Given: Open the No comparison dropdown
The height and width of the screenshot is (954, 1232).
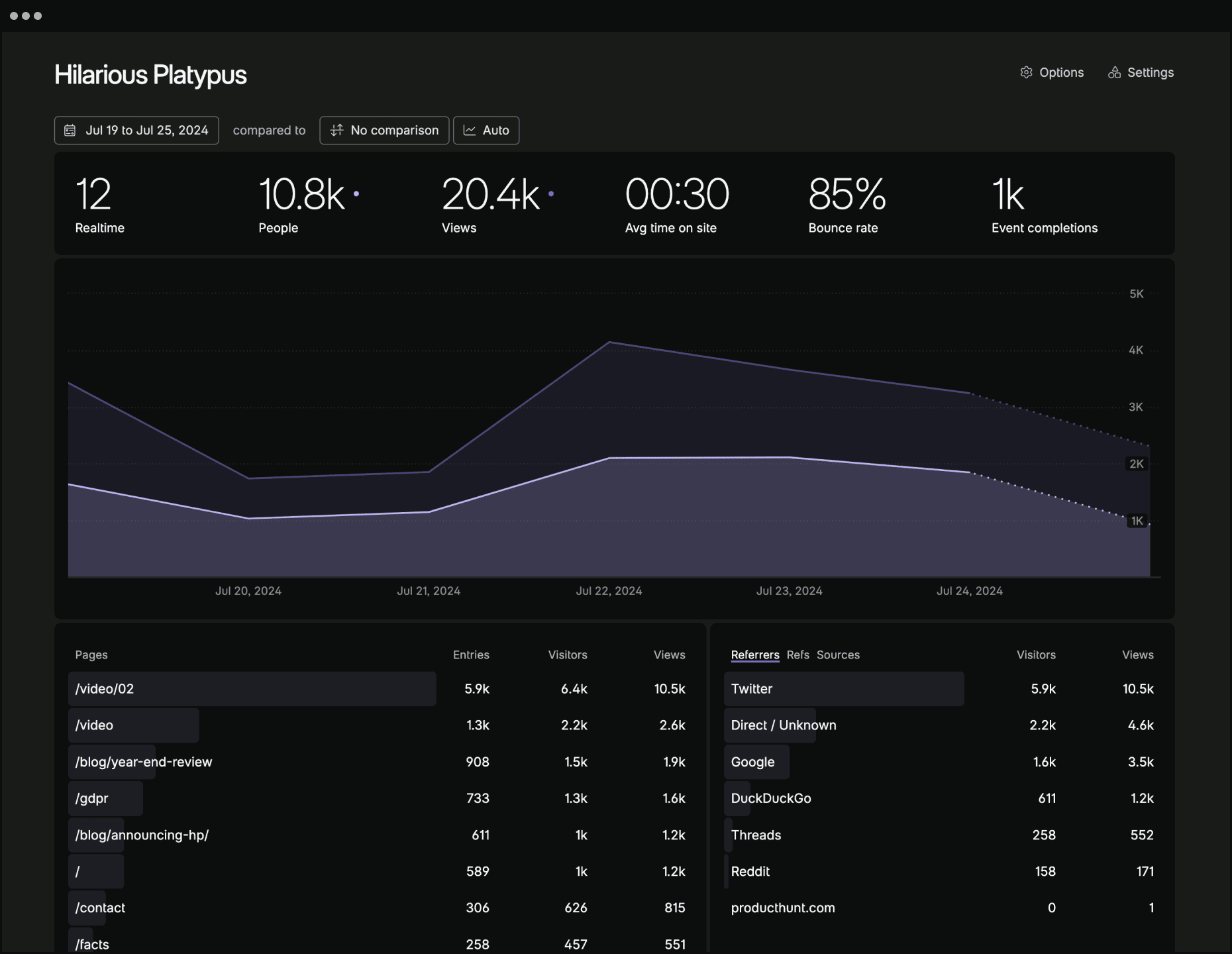Looking at the screenshot, I should (x=384, y=130).
